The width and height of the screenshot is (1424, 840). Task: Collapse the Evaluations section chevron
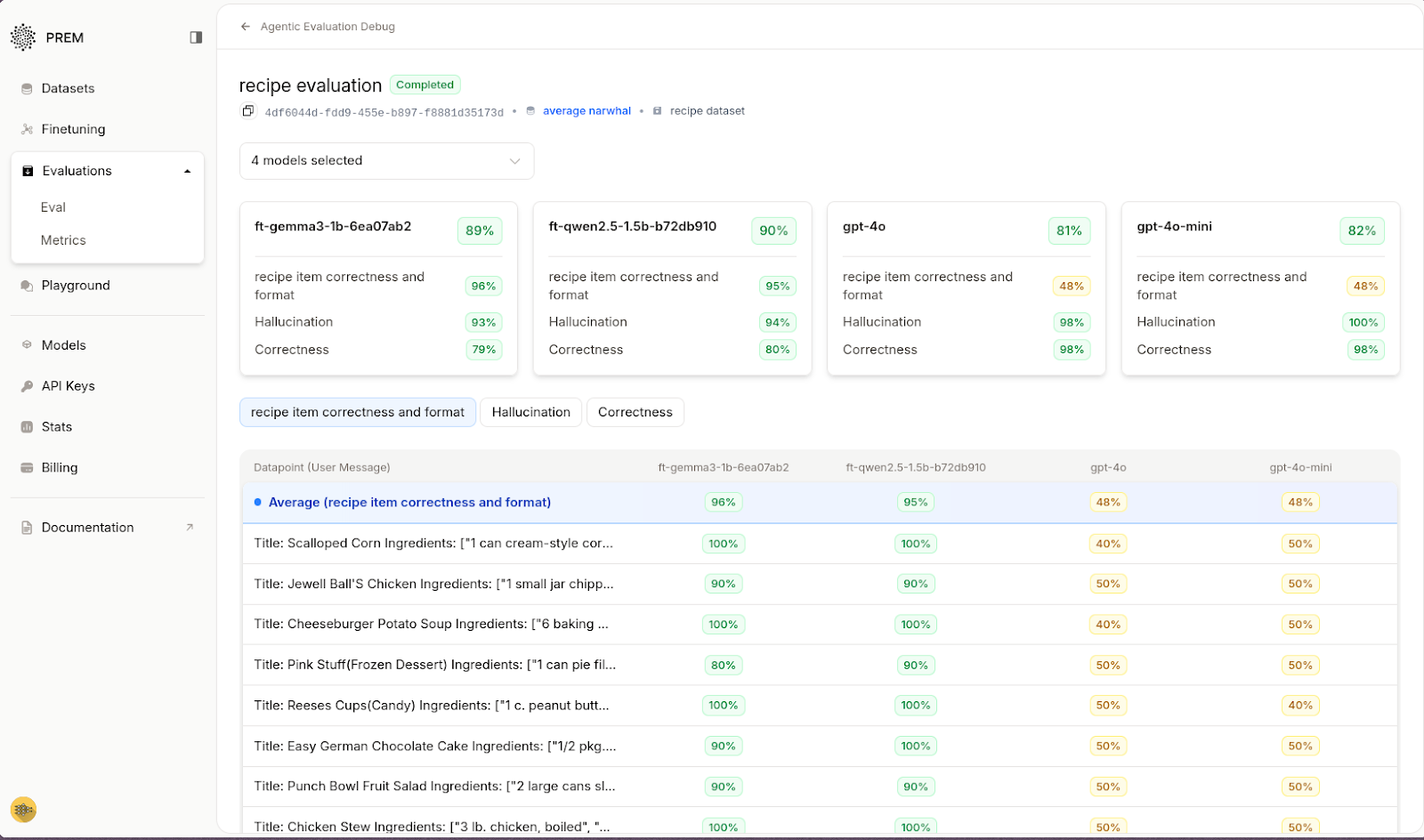point(187,170)
